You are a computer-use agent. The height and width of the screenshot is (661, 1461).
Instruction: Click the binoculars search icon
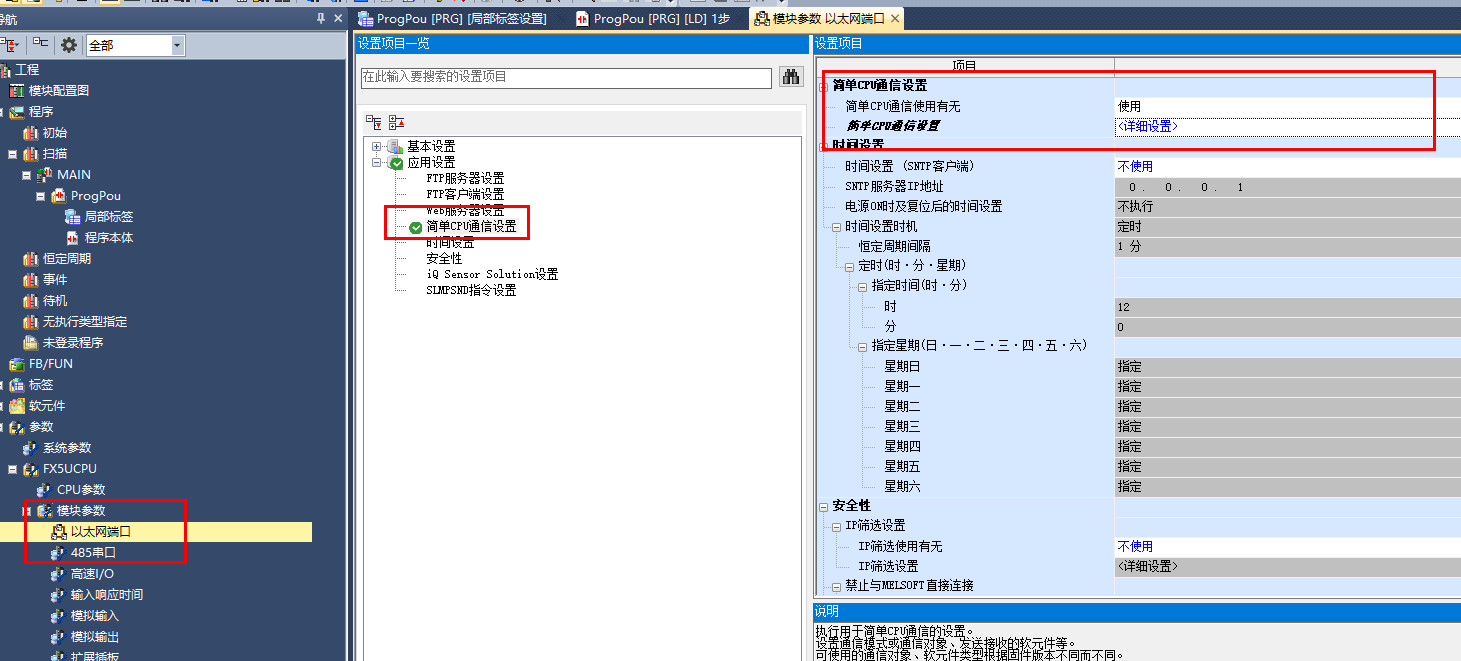coord(791,77)
